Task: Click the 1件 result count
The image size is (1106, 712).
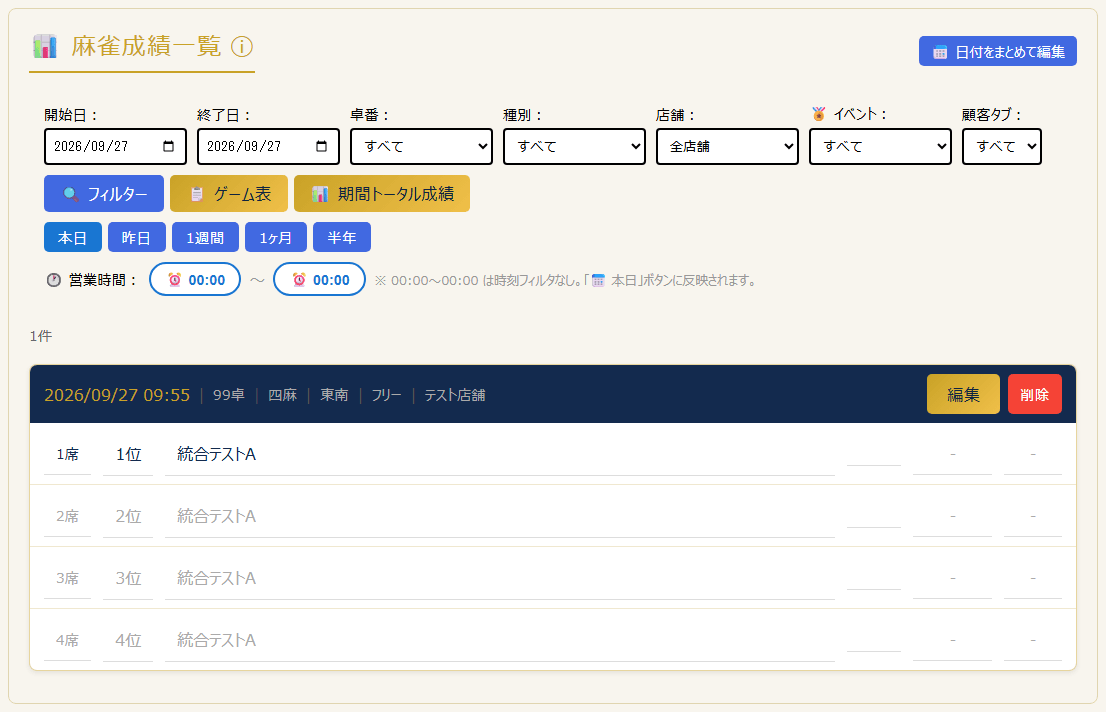Action: click(x=41, y=336)
